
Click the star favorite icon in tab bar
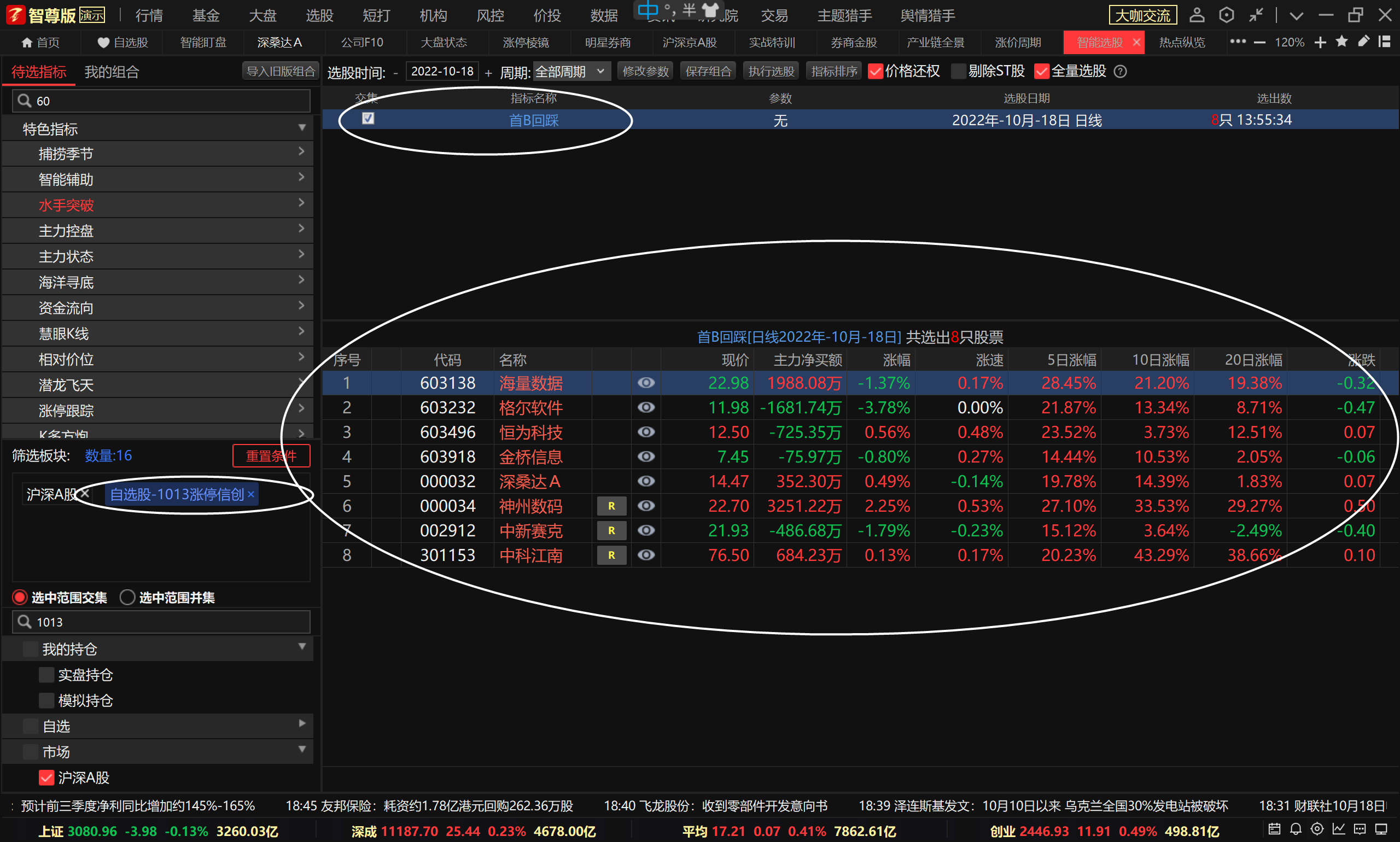tap(1342, 42)
